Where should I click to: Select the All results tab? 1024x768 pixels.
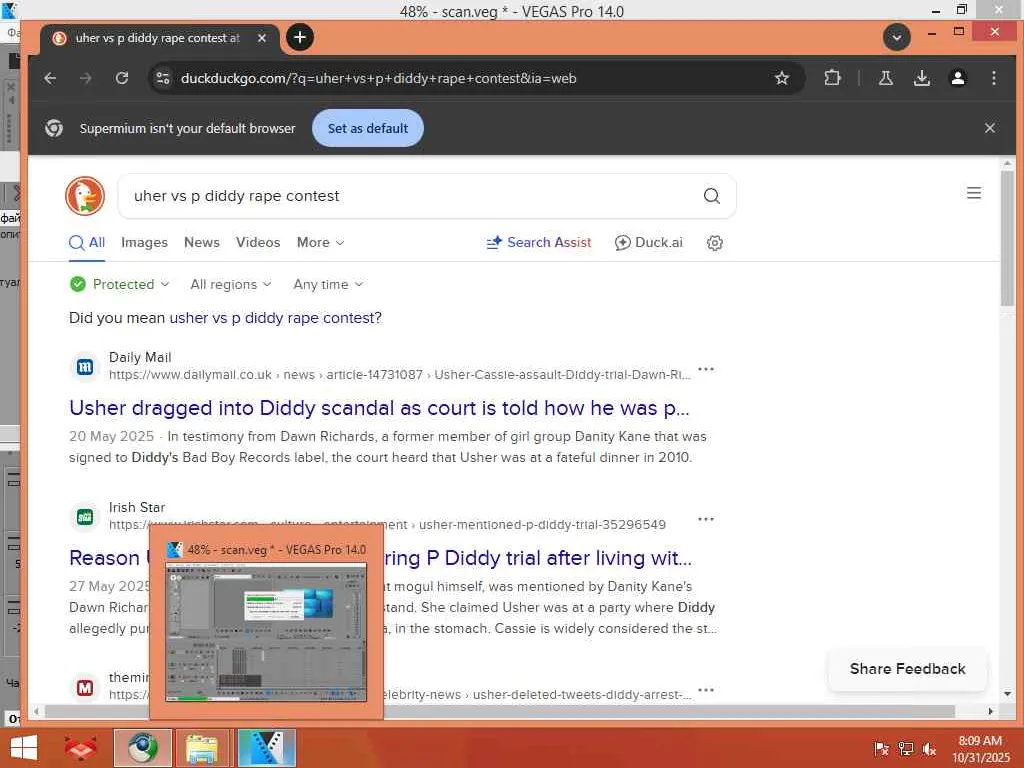tap(87, 243)
